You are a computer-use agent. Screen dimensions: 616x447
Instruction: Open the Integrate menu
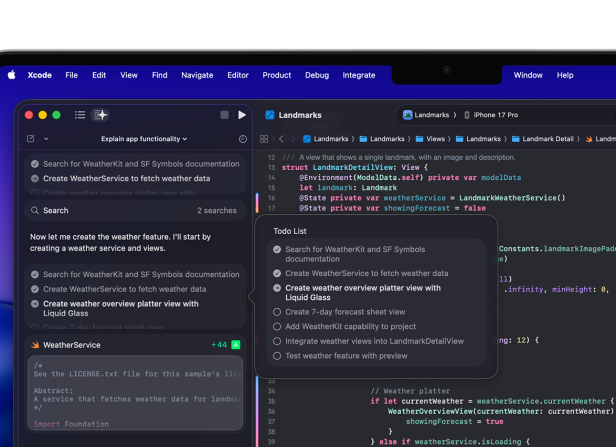[359, 75]
